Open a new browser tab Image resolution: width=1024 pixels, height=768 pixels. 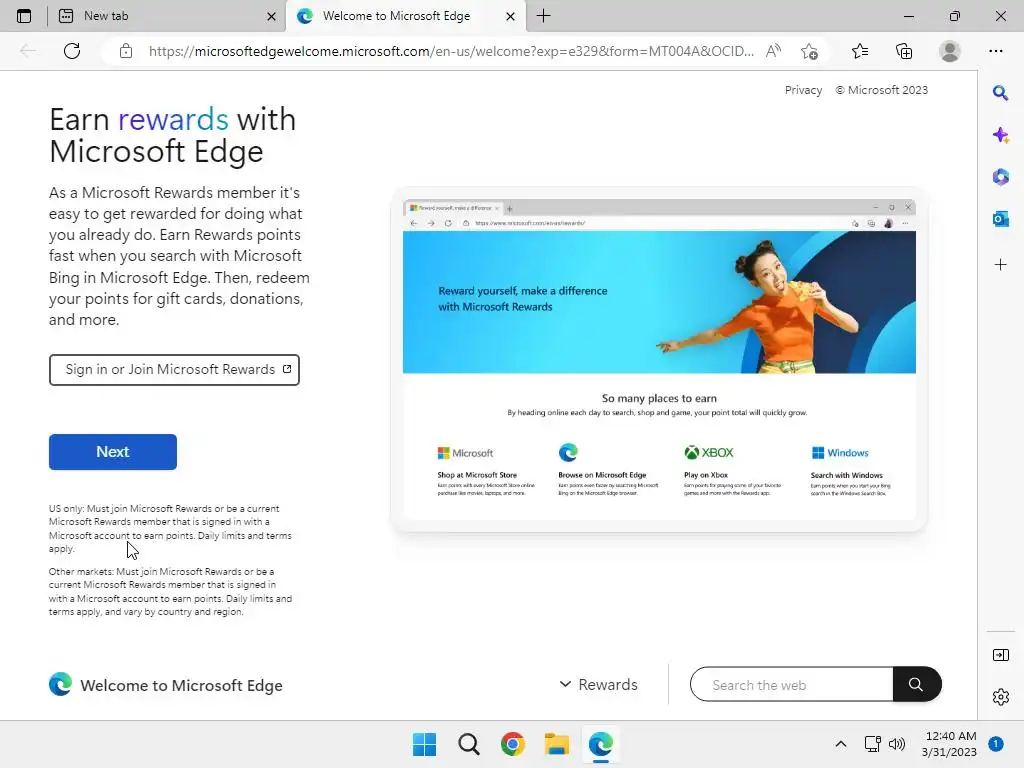point(543,16)
